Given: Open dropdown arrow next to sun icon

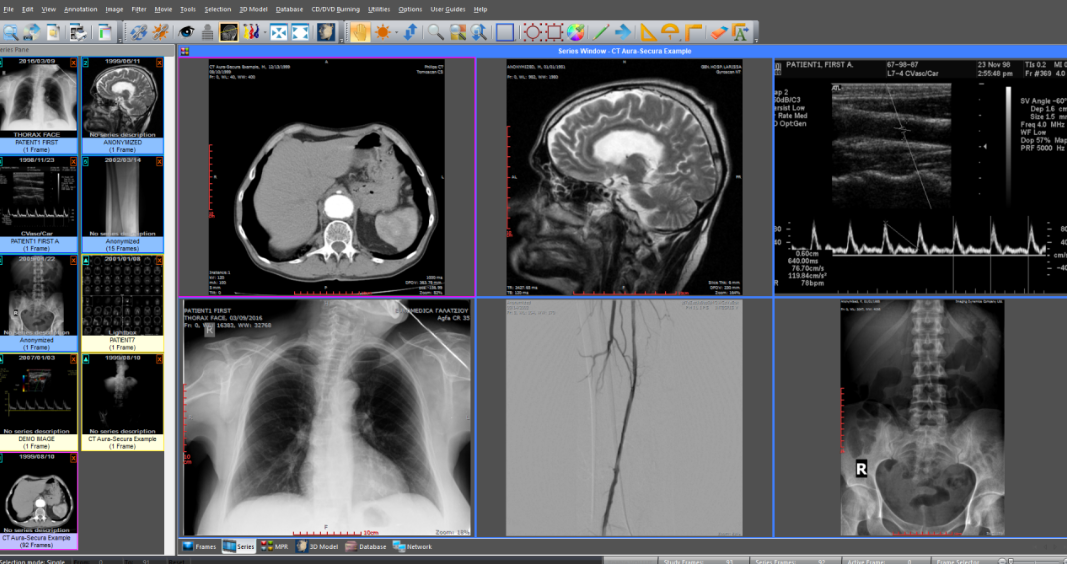Looking at the screenshot, I should point(395,32).
